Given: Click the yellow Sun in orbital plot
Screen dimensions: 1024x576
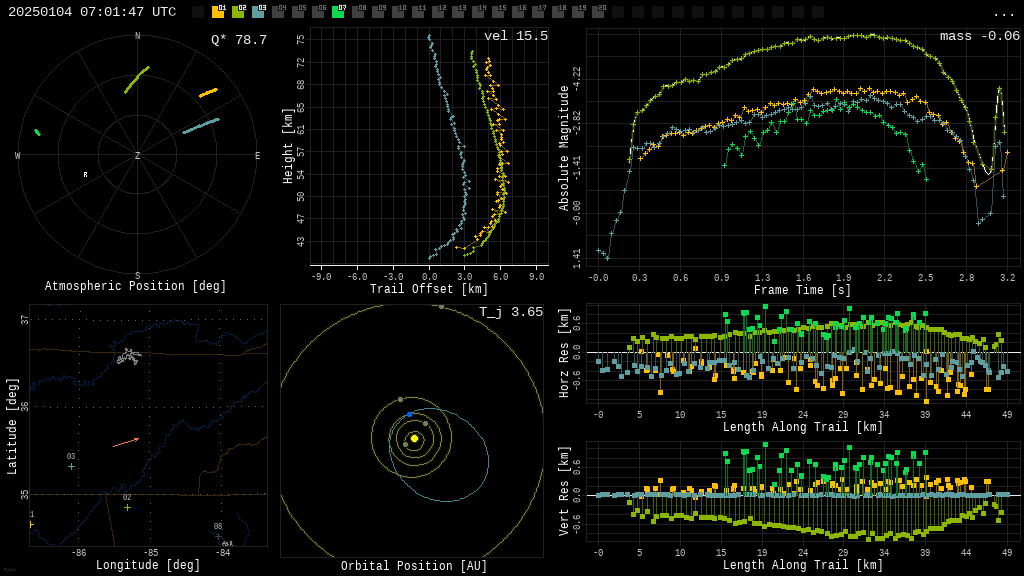Looking at the screenshot, I should point(414,438).
